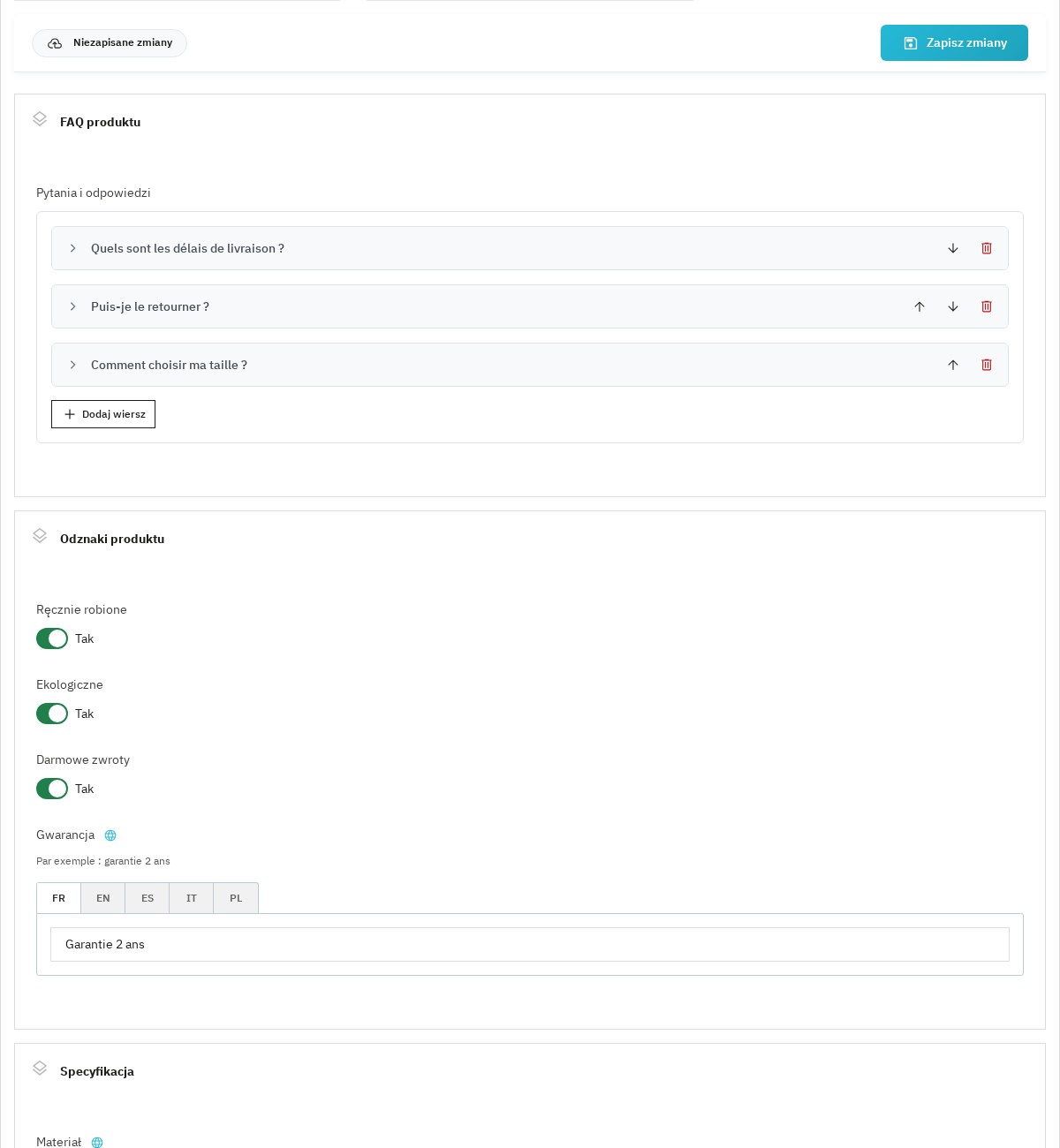The height and width of the screenshot is (1148, 1060).
Task: Click the layers icon beside Specyfikacja
Action: 40,1068
